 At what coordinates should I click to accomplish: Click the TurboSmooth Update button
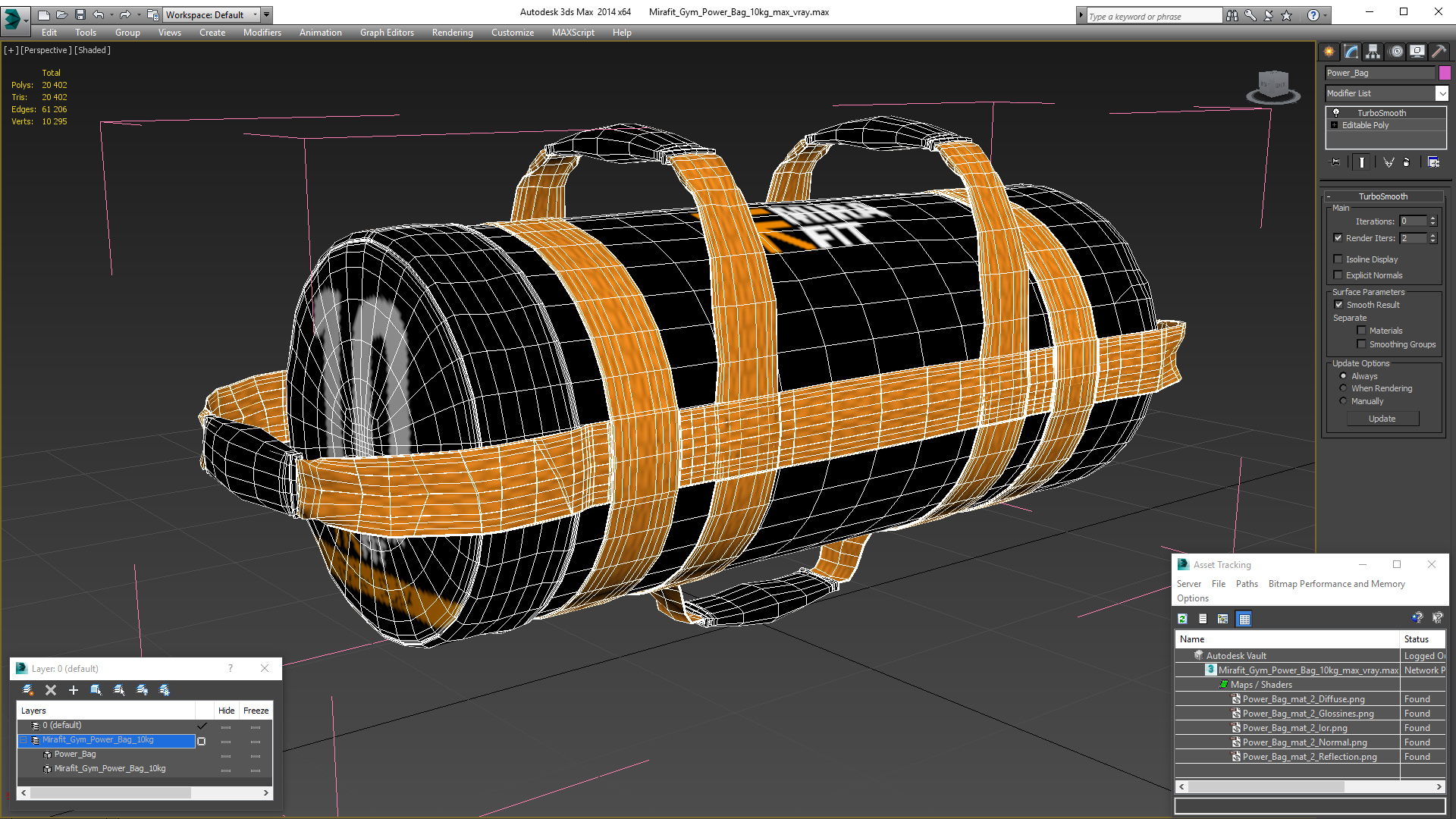(1382, 419)
